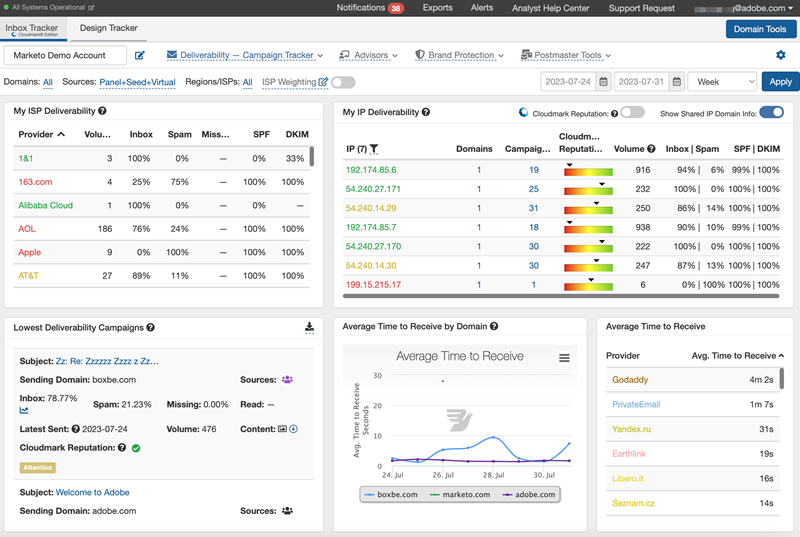
Task: Click the Domain Tools button
Action: pos(760,29)
